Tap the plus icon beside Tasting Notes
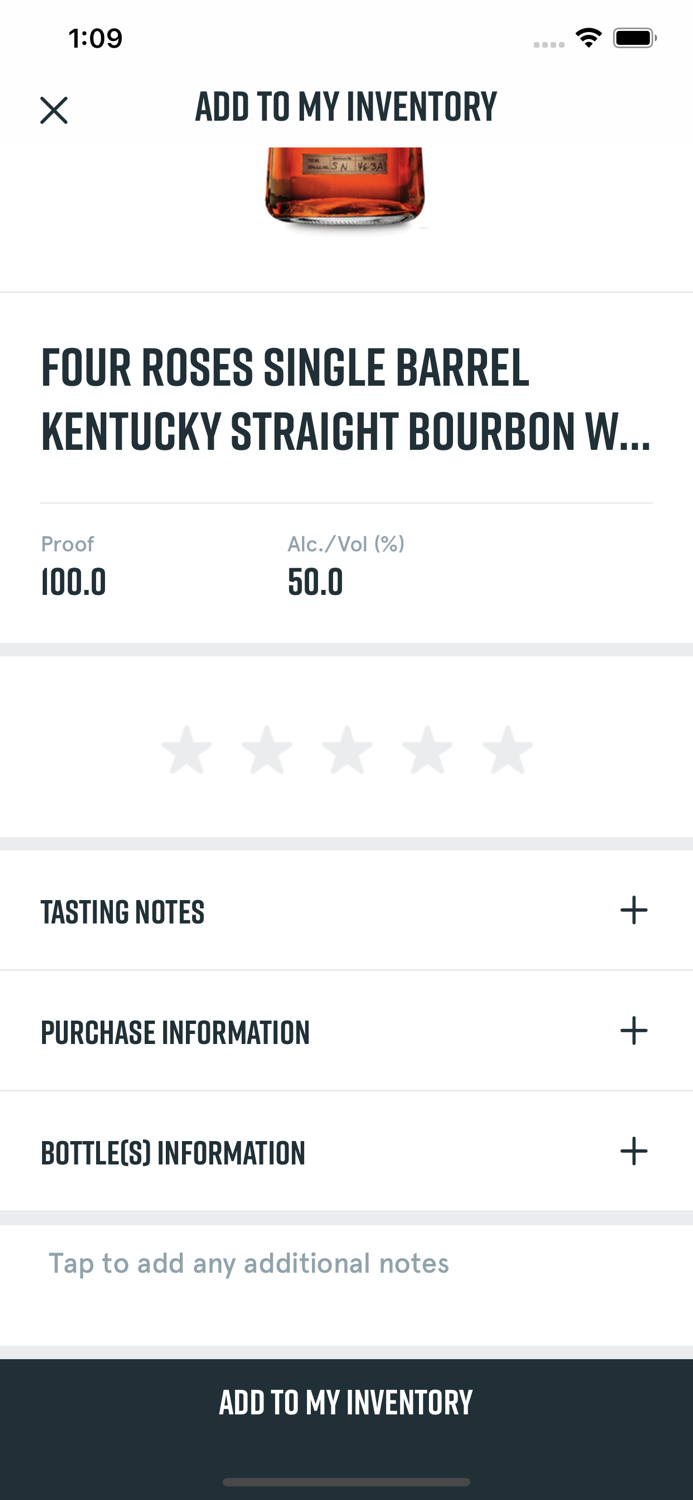This screenshot has height=1500, width=693. [x=634, y=910]
